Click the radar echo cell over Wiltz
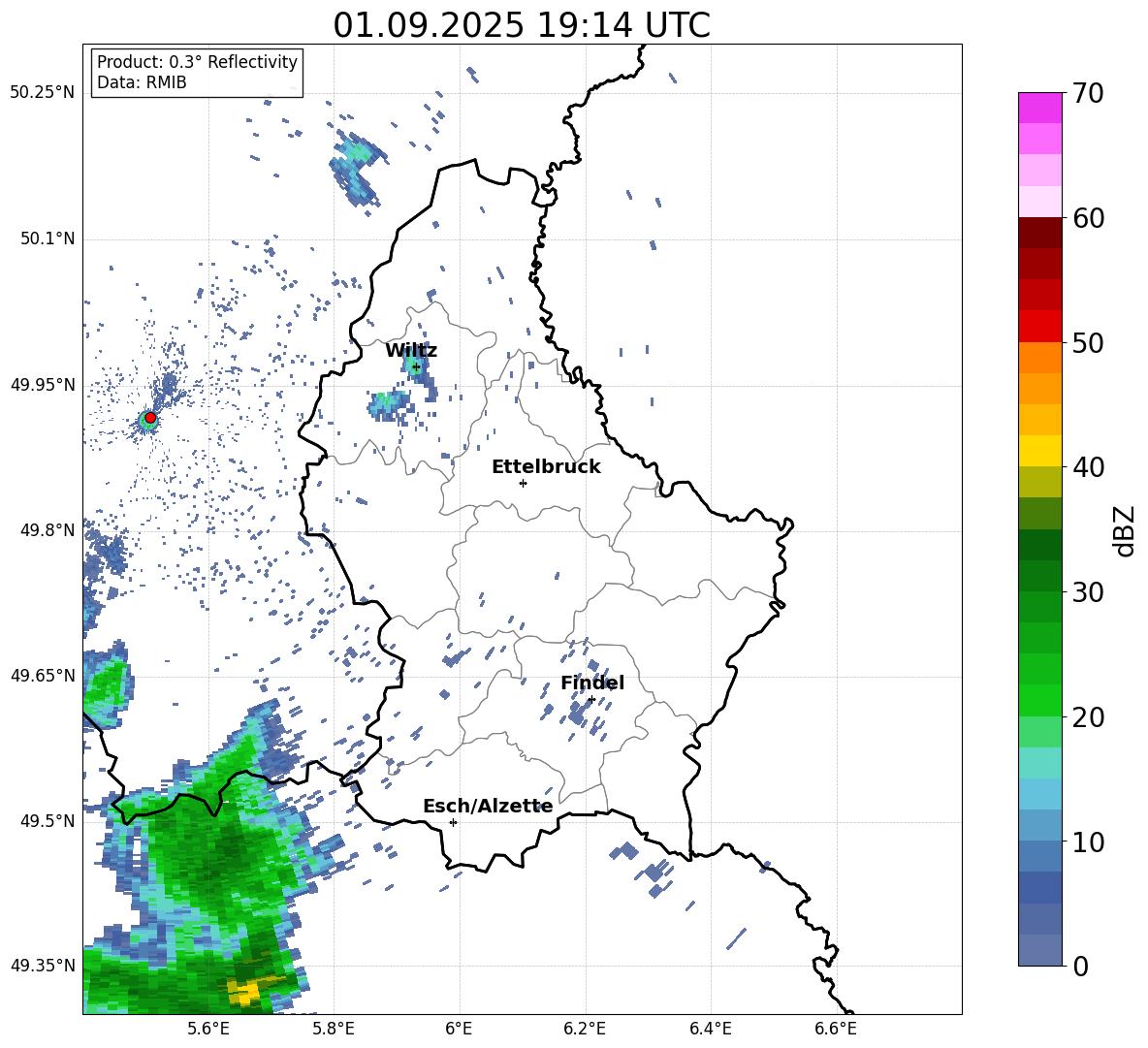 pyautogui.click(x=414, y=364)
